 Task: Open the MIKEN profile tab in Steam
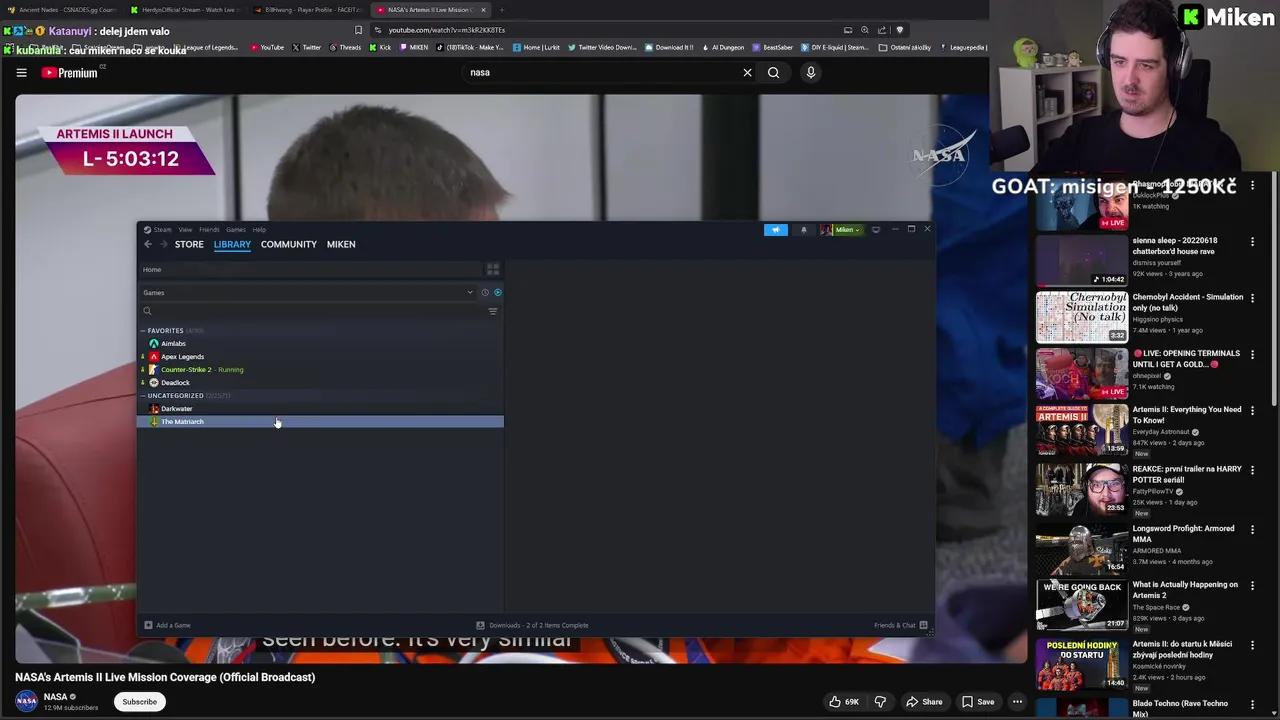341,244
